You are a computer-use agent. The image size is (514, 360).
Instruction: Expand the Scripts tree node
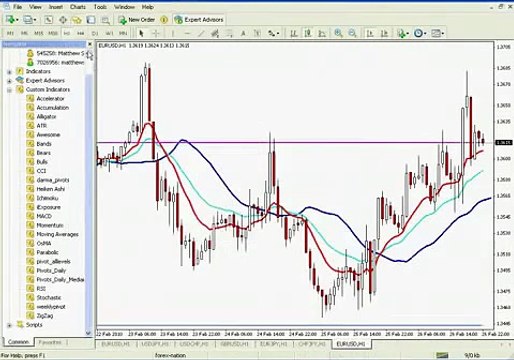[x=10, y=325]
